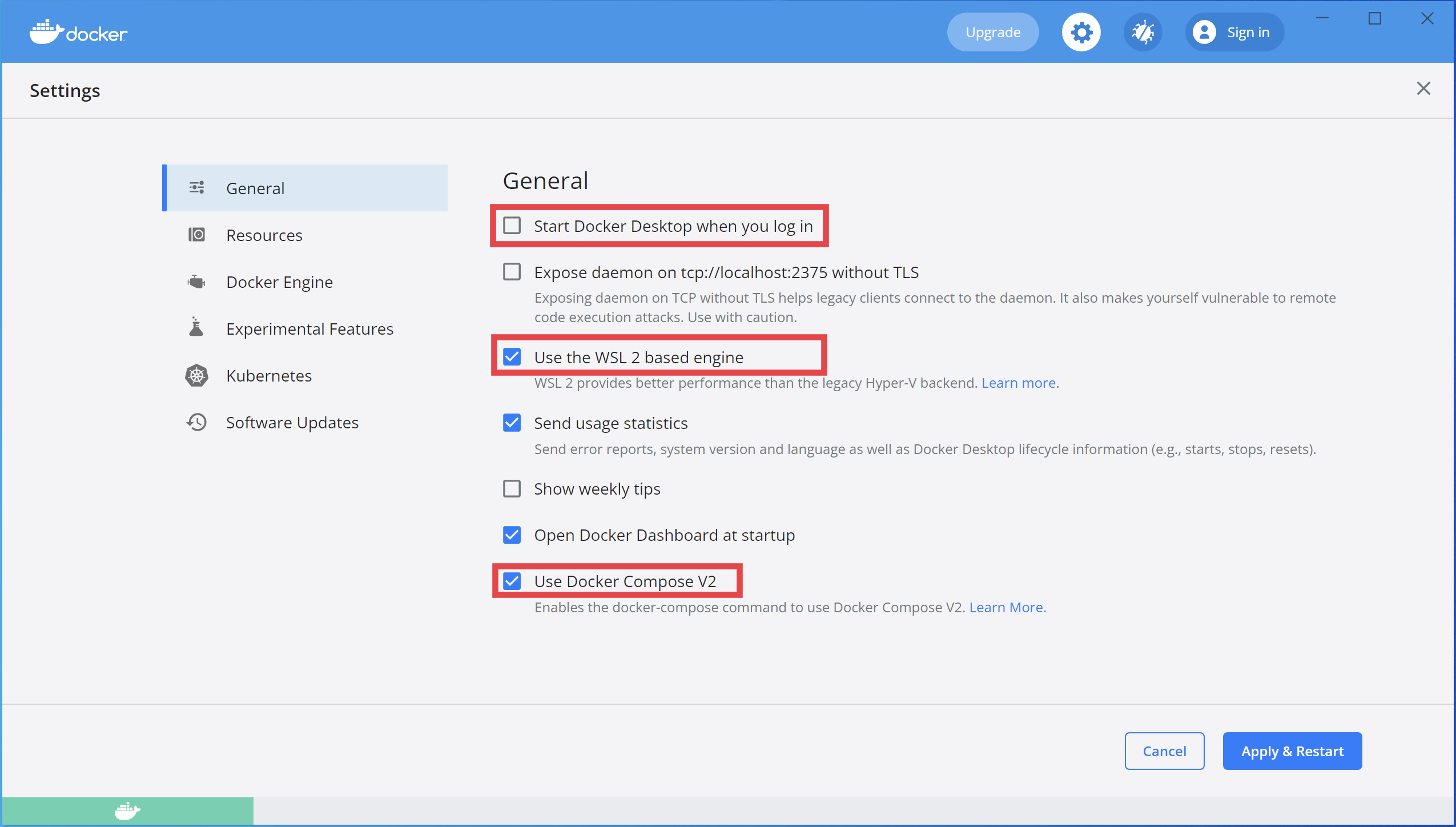Viewport: 1456px width, 827px height.
Task: Close the Settings panel with the X
Action: (1423, 89)
